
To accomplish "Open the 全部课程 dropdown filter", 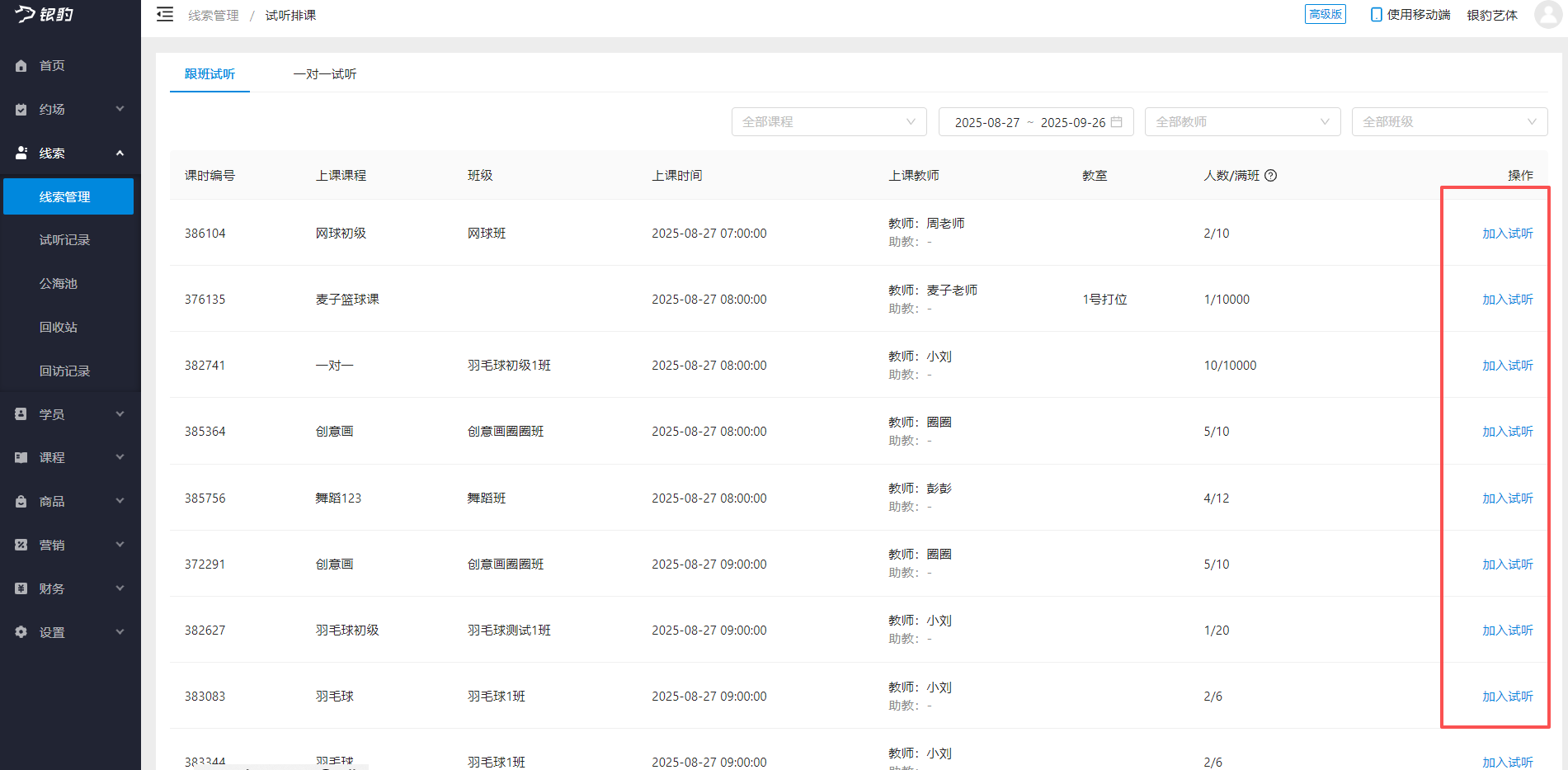I will pos(828,122).
